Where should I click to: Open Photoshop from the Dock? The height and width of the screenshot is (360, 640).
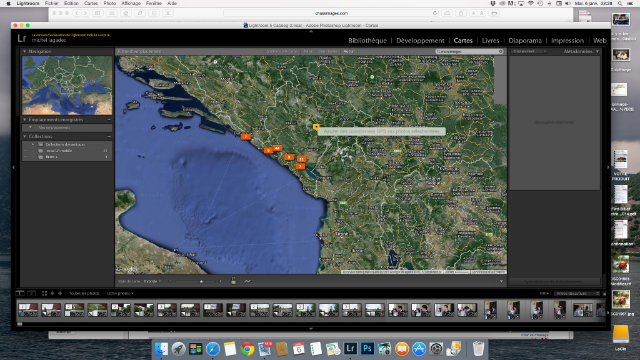(367, 349)
